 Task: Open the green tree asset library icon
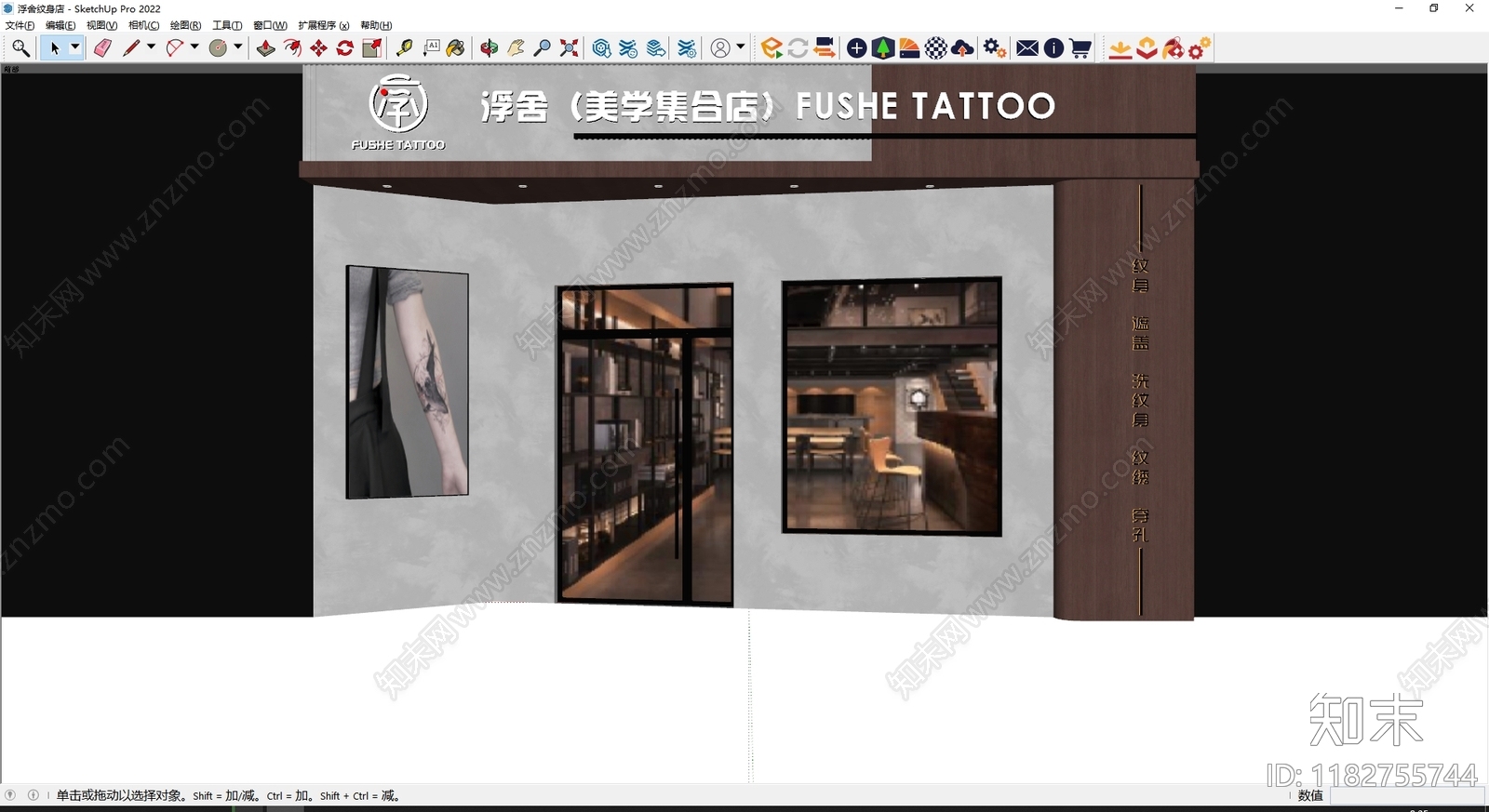883,48
